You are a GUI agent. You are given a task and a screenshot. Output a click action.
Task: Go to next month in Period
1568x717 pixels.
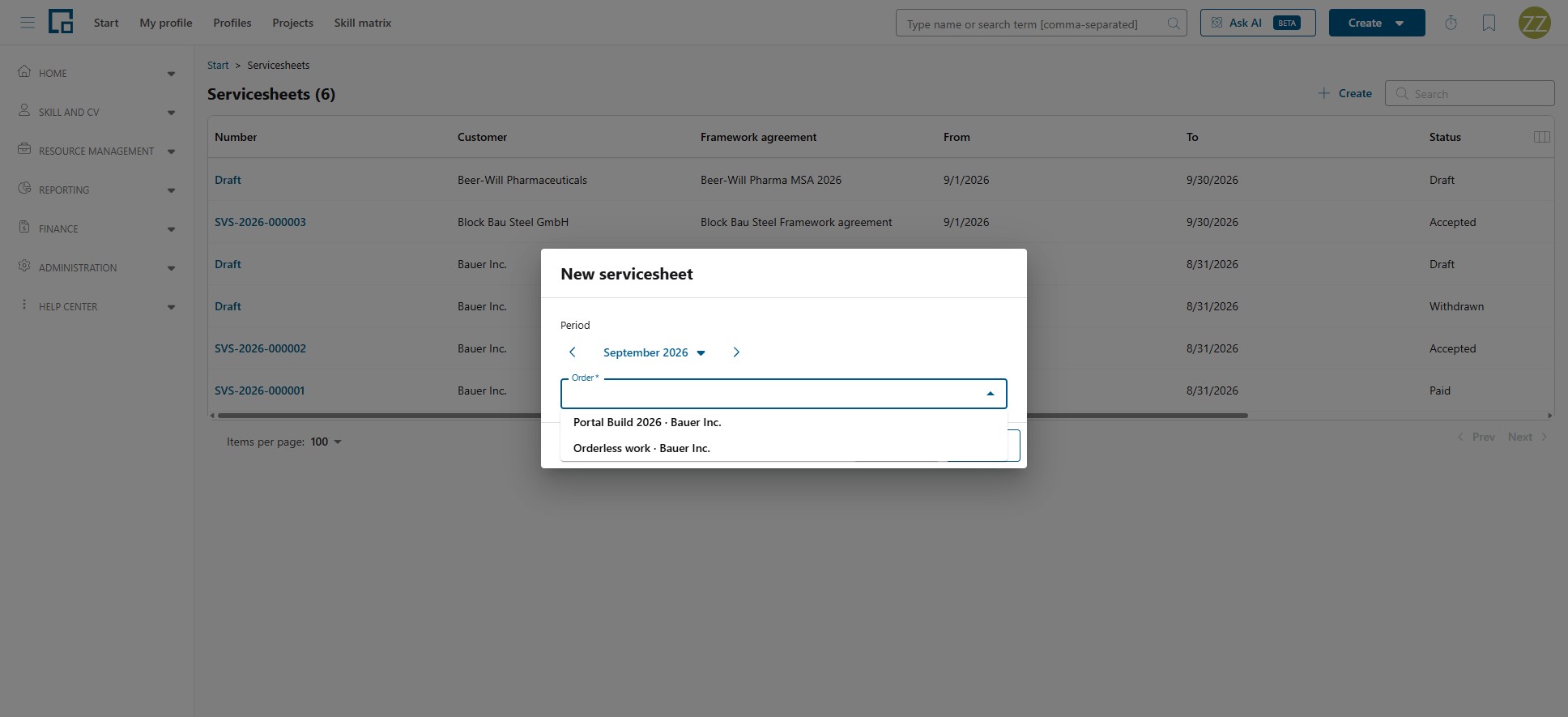coord(736,352)
